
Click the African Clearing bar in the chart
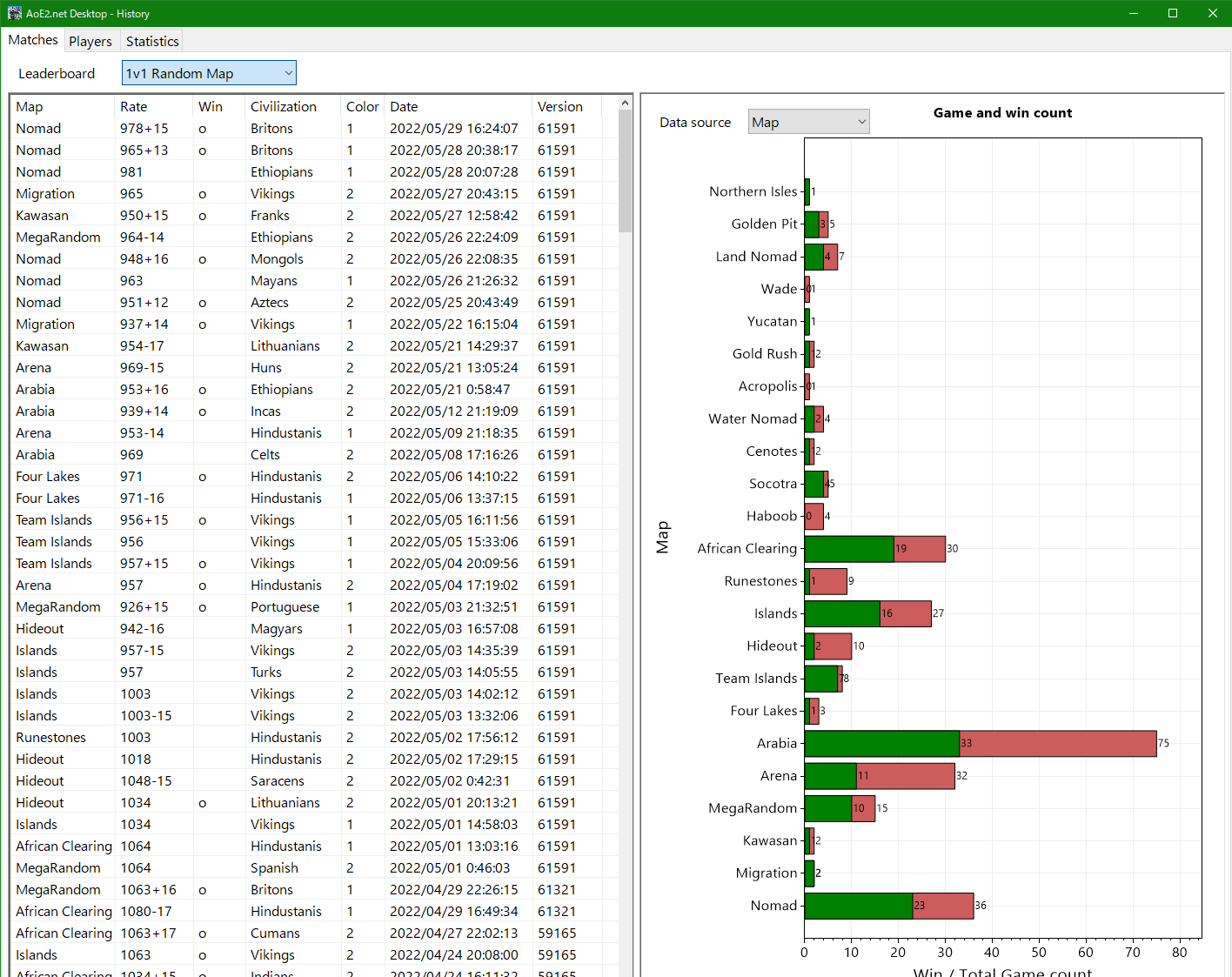(x=870, y=548)
